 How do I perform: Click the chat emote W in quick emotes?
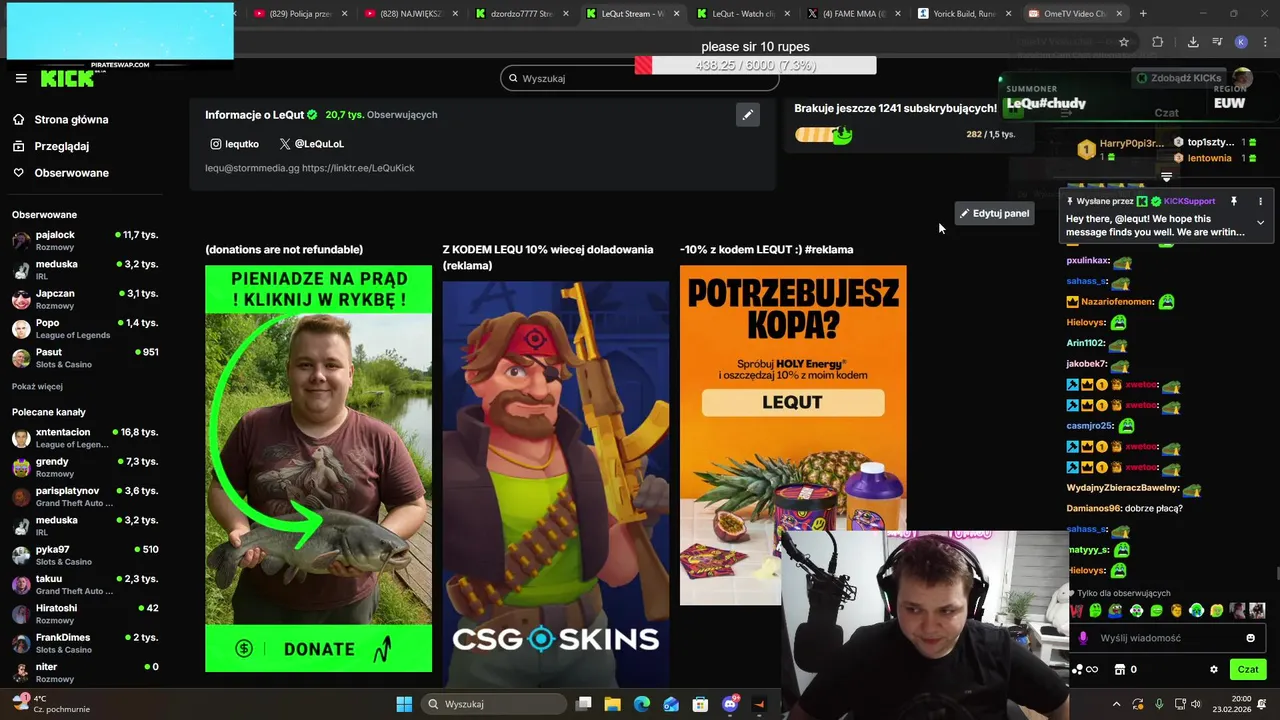coord(1077,611)
